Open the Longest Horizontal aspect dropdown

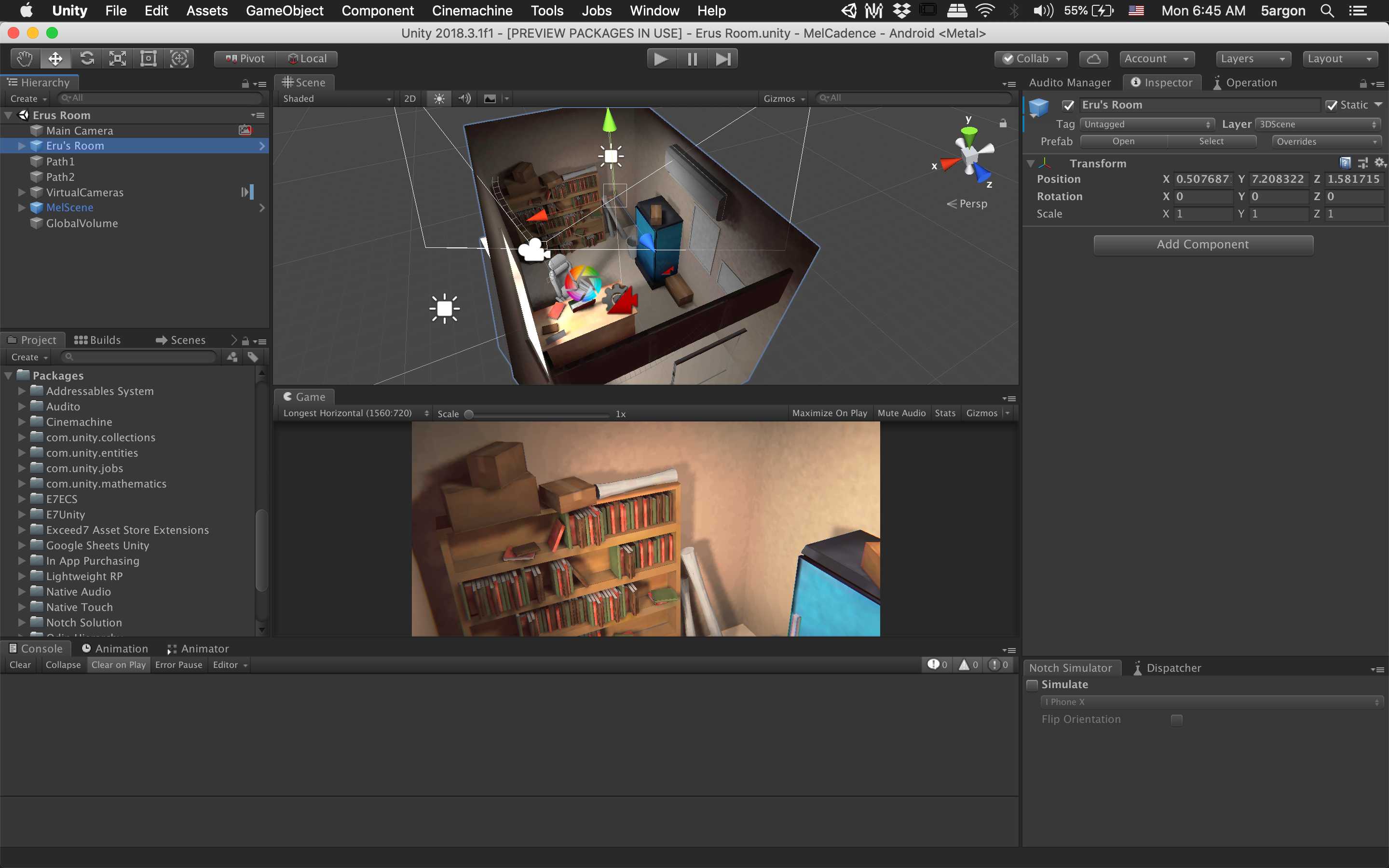tap(355, 413)
